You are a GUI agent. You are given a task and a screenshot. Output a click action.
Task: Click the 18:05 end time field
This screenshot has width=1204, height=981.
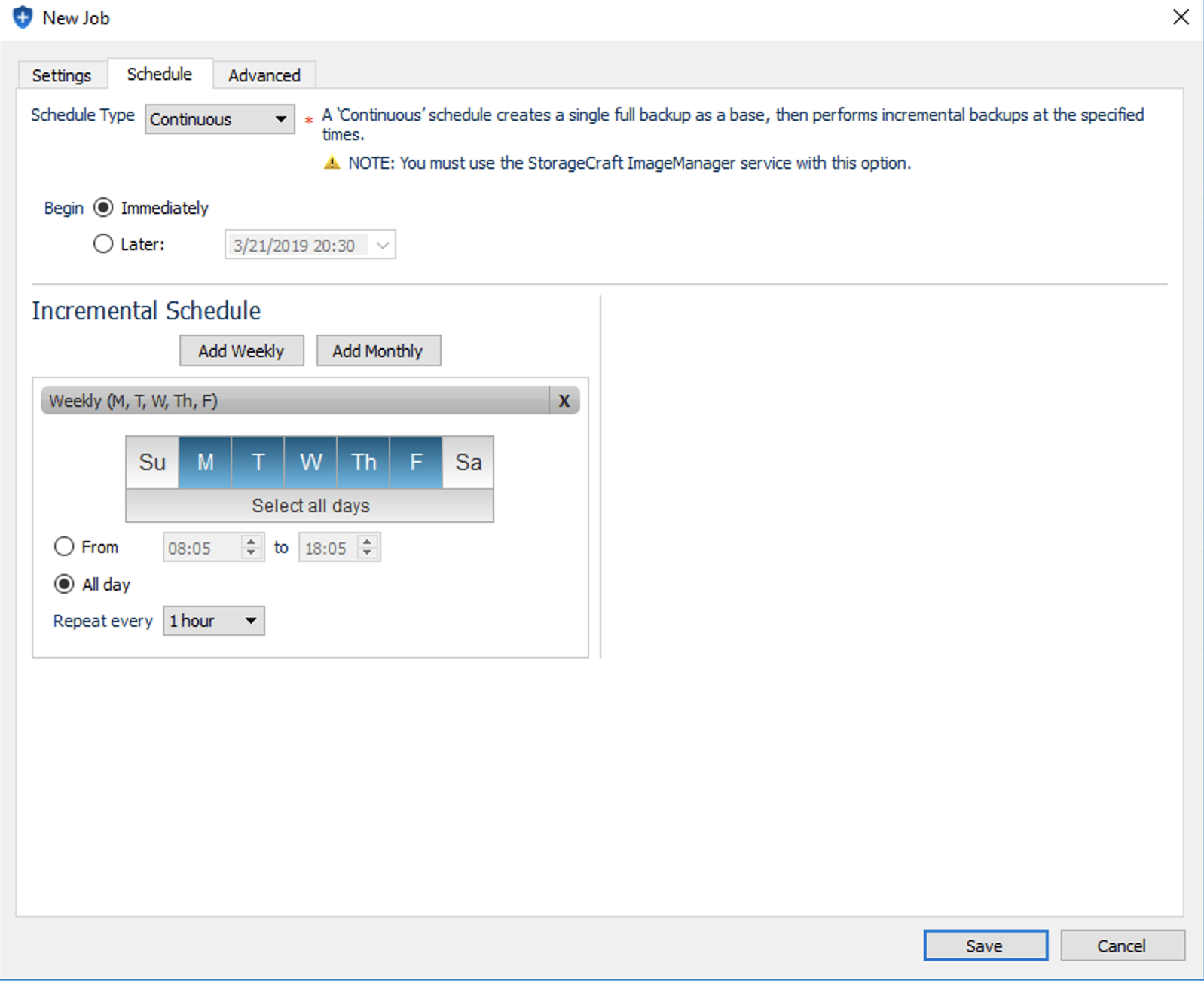coord(328,548)
